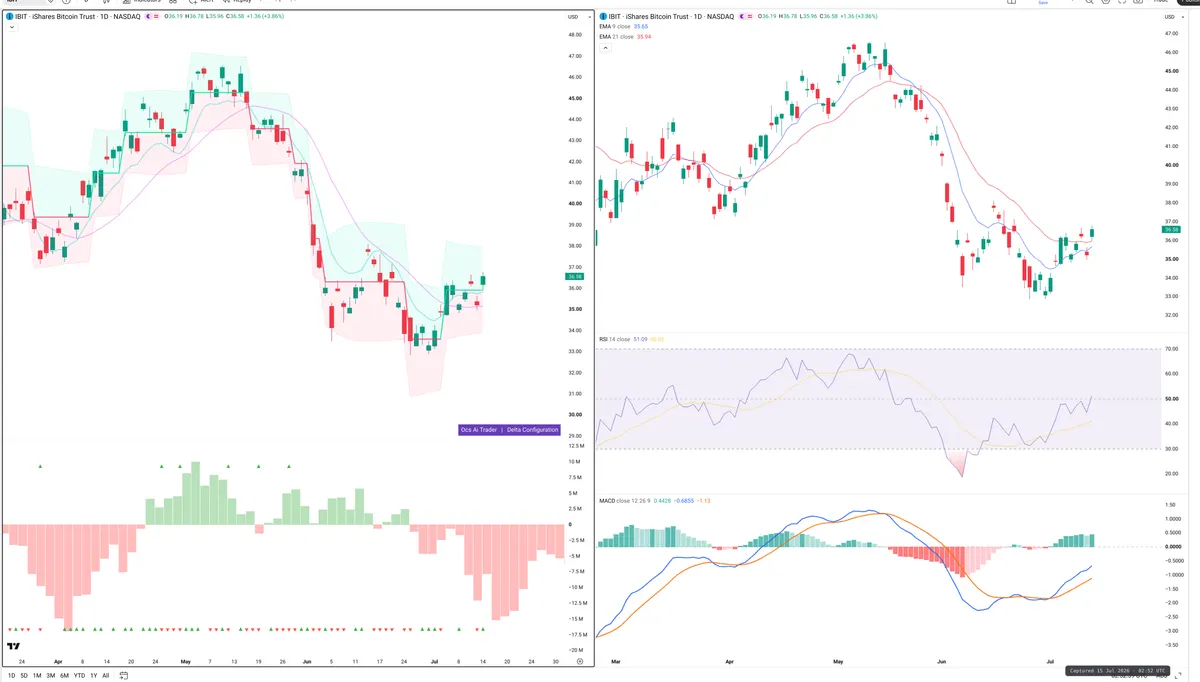Select the YTD time range
The height and width of the screenshot is (682, 1200).
tap(79, 676)
